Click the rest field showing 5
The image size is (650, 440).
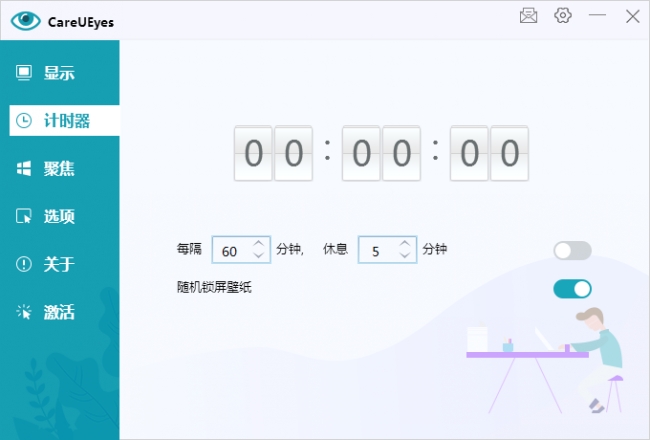376,251
